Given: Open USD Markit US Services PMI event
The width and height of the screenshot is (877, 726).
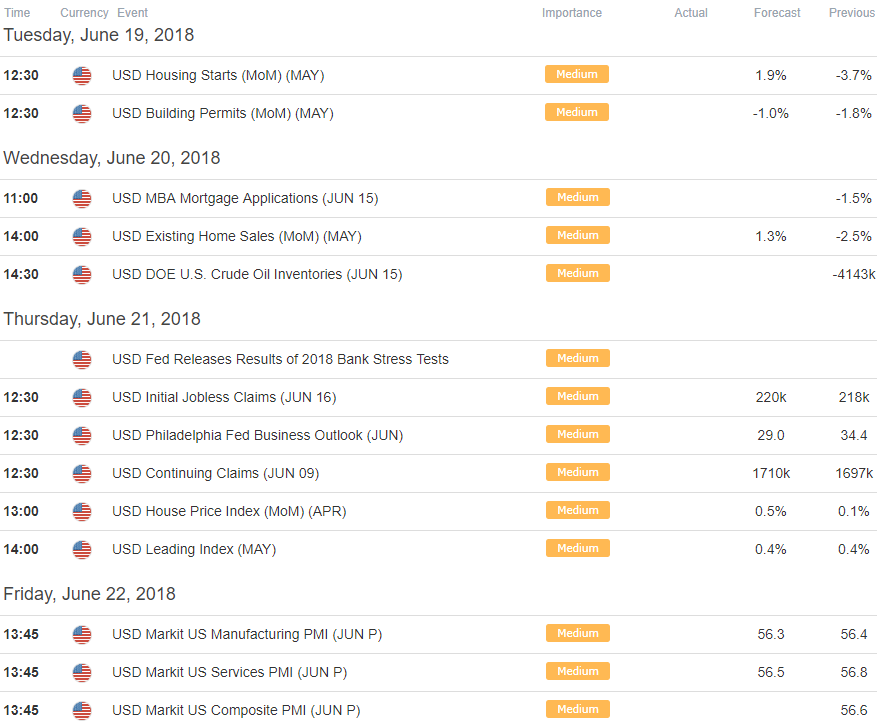Looking at the screenshot, I should click(x=229, y=673).
